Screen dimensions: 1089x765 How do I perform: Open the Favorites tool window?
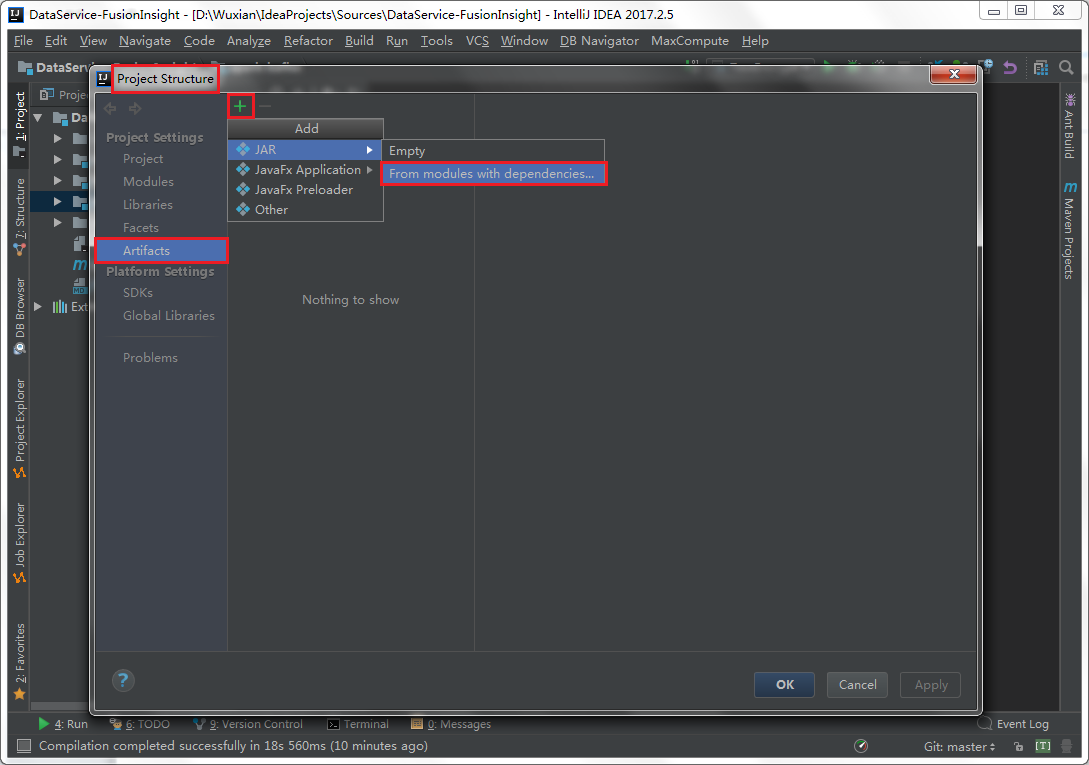click(x=19, y=661)
